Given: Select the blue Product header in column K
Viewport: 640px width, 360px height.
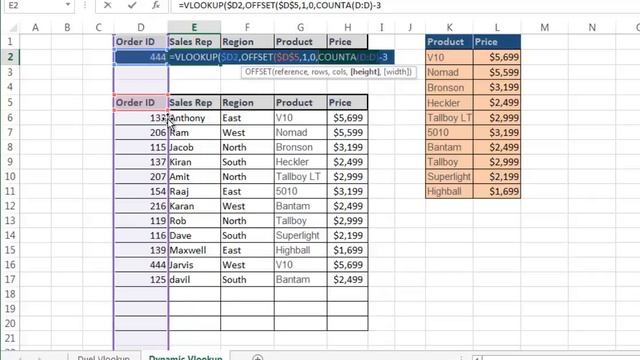Looking at the screenshot, I should (x=449, y=42).
